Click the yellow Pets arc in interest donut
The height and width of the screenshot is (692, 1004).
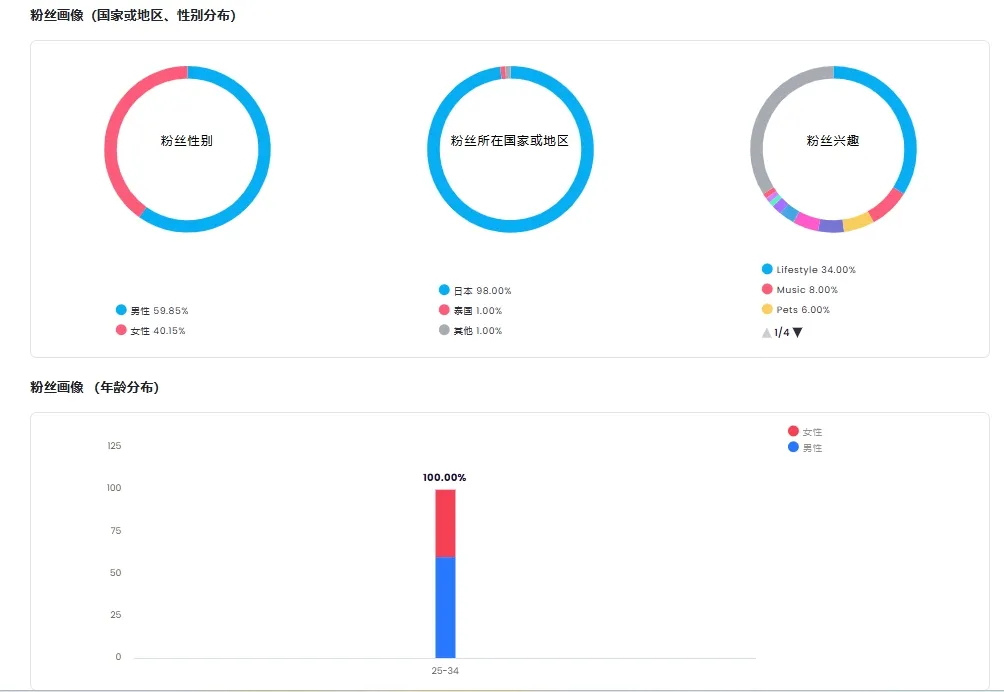pos(857,222)
